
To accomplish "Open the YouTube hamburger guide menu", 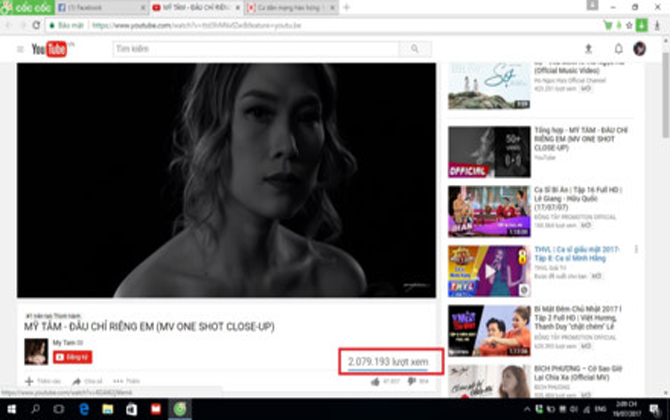I will pos(19,49).
